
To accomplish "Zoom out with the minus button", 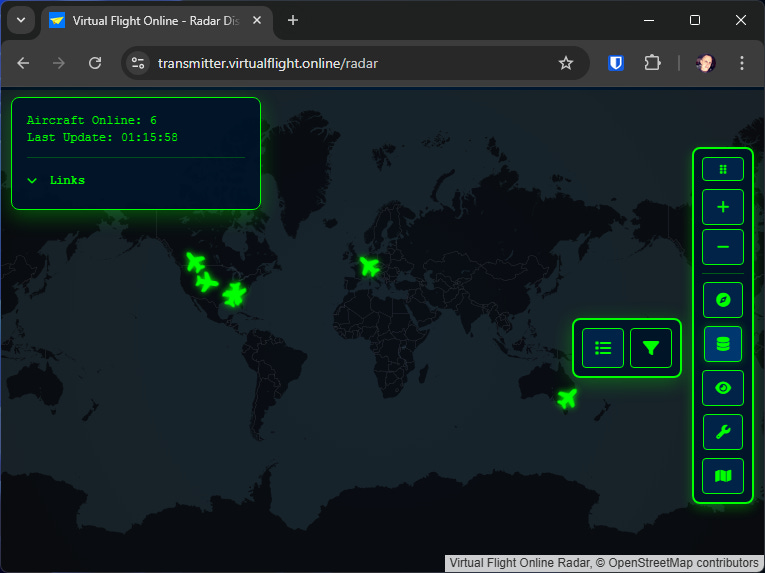I will pos(723,247).
